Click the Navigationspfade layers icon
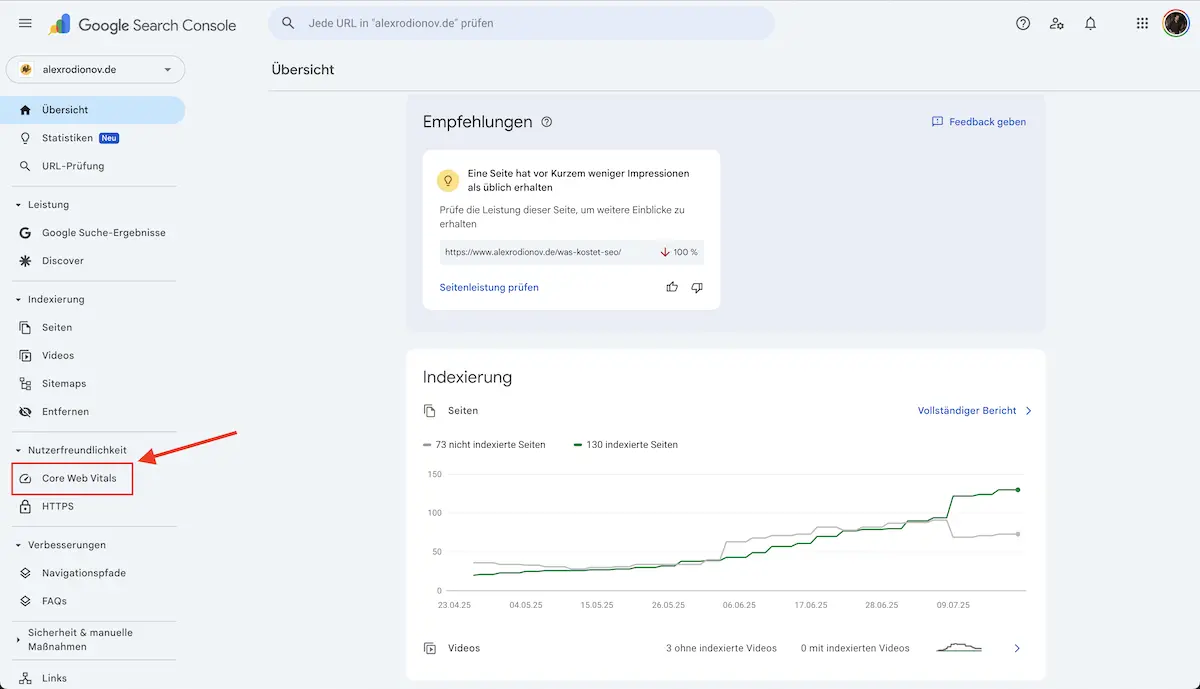The height and width of the screenshot is (689, 1200). [x=25, y=574]
